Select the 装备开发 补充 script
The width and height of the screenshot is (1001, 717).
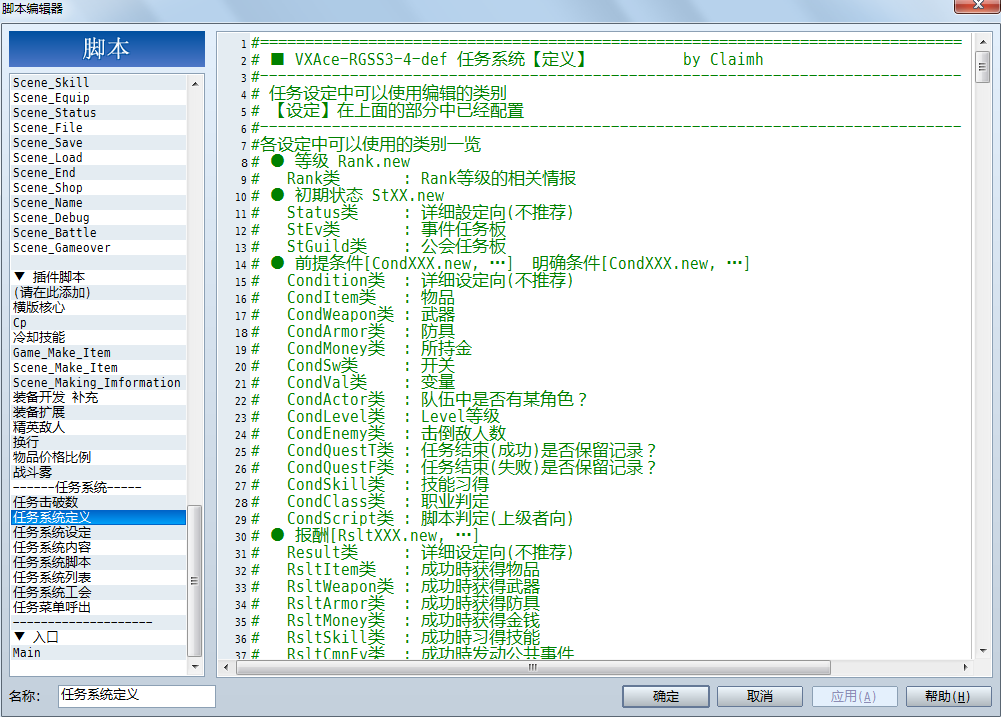click(x=99, y=397)
